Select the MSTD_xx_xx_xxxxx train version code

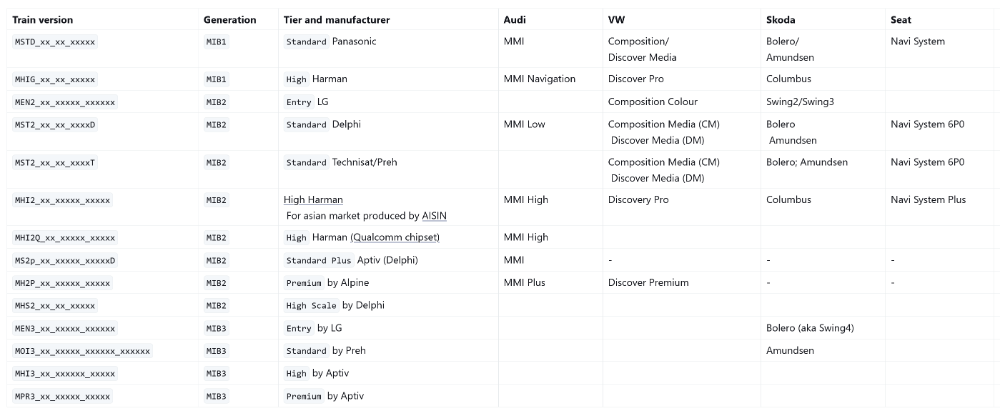pyautogui.click(x=55, y=42)
